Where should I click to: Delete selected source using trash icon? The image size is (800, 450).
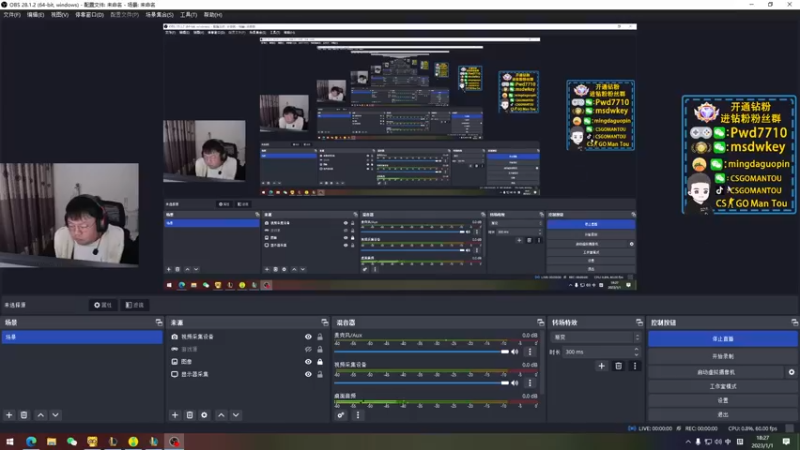(190, 415)
